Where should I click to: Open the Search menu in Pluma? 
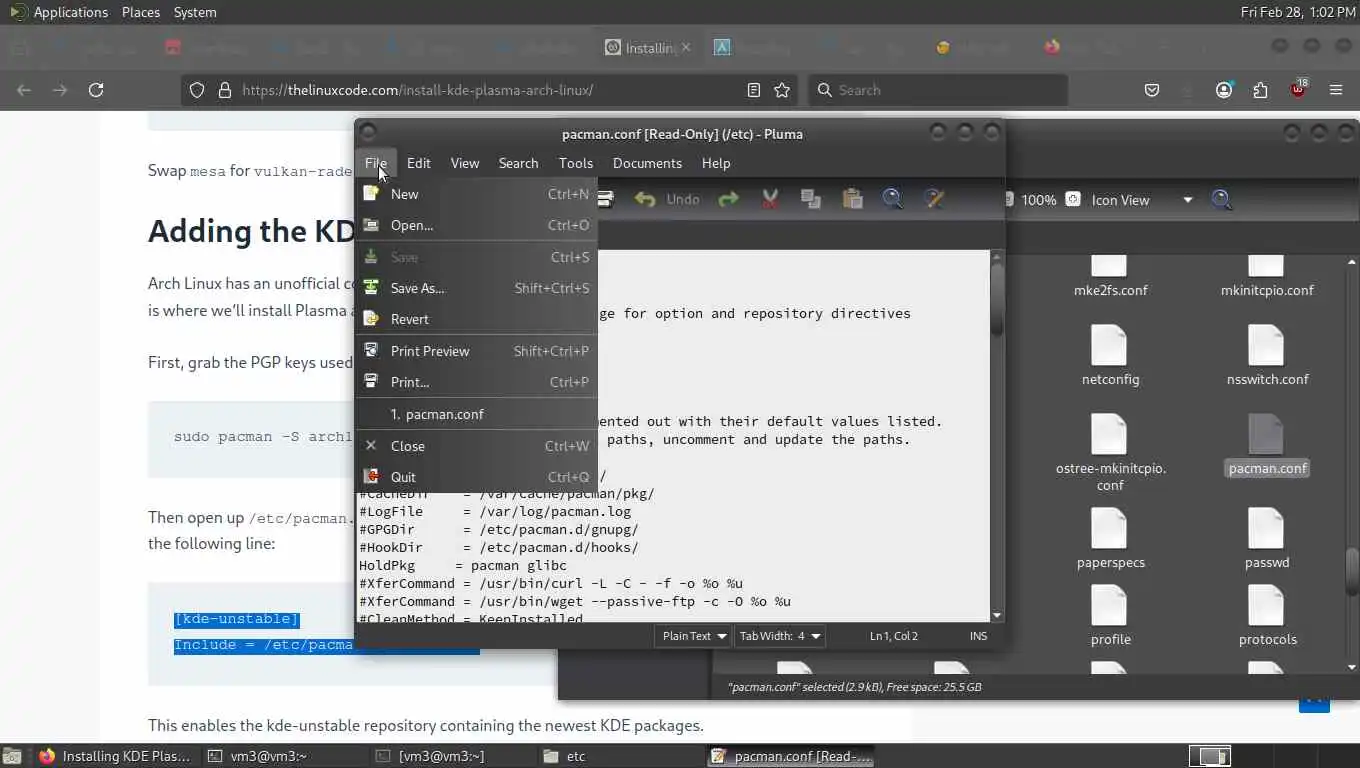point(518,163)
